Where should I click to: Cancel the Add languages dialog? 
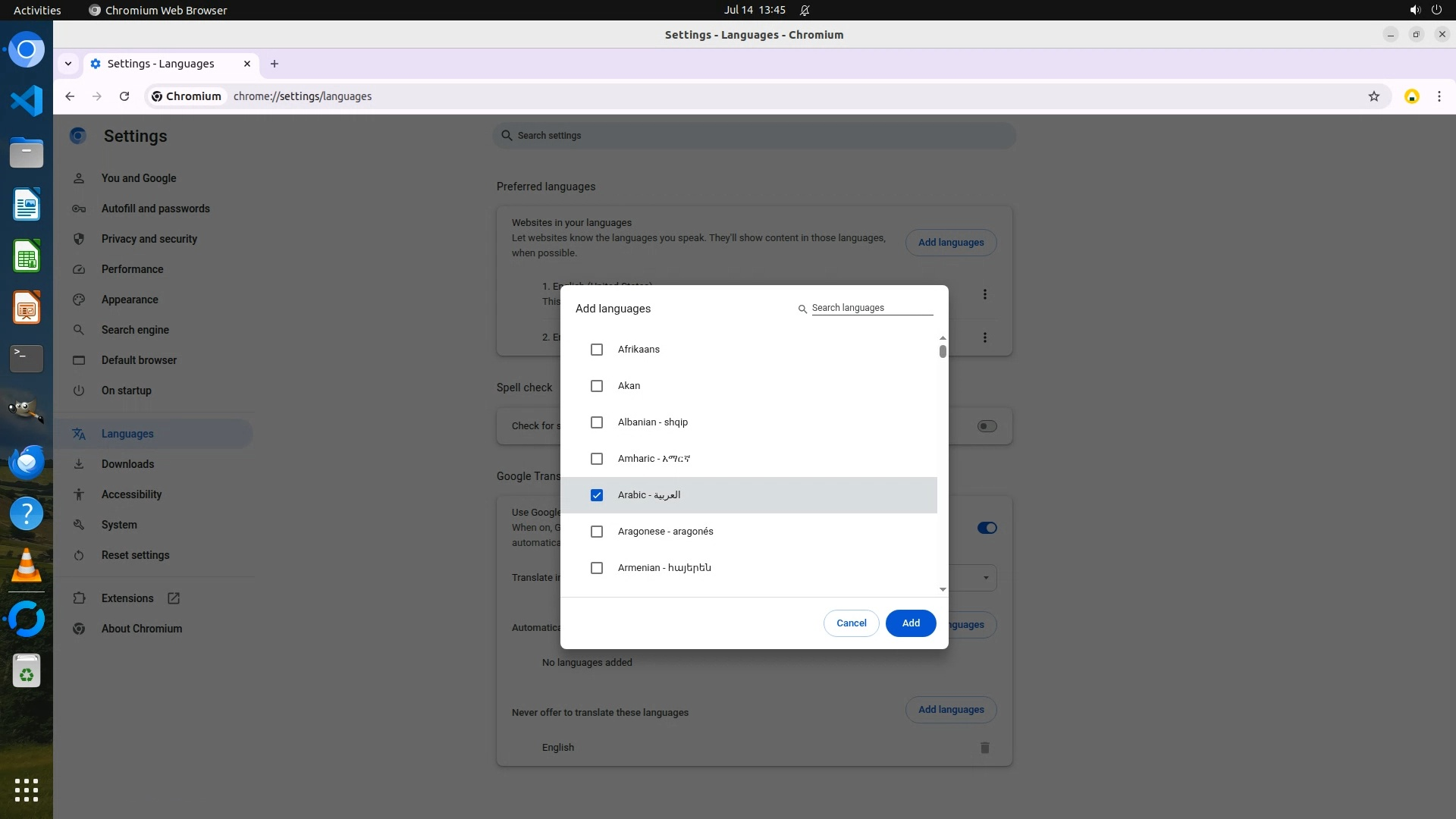click(x=851, y=623)
